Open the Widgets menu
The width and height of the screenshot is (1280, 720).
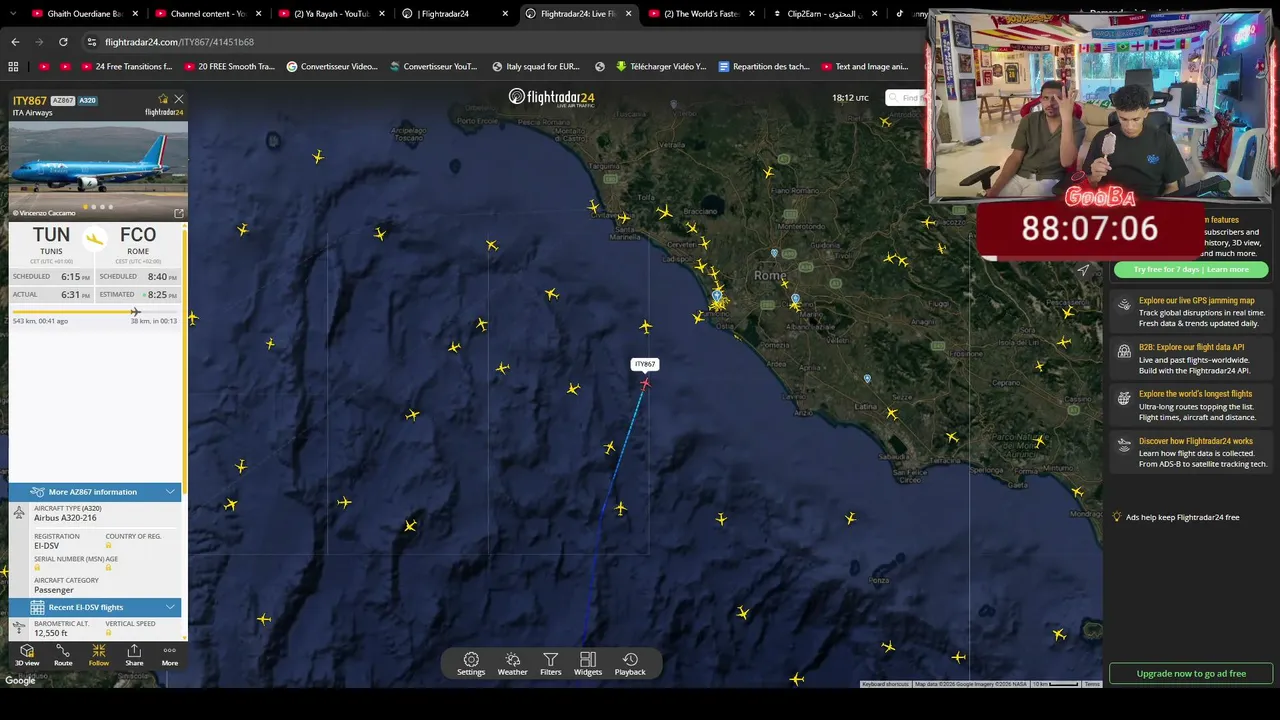tap(588, 664)
